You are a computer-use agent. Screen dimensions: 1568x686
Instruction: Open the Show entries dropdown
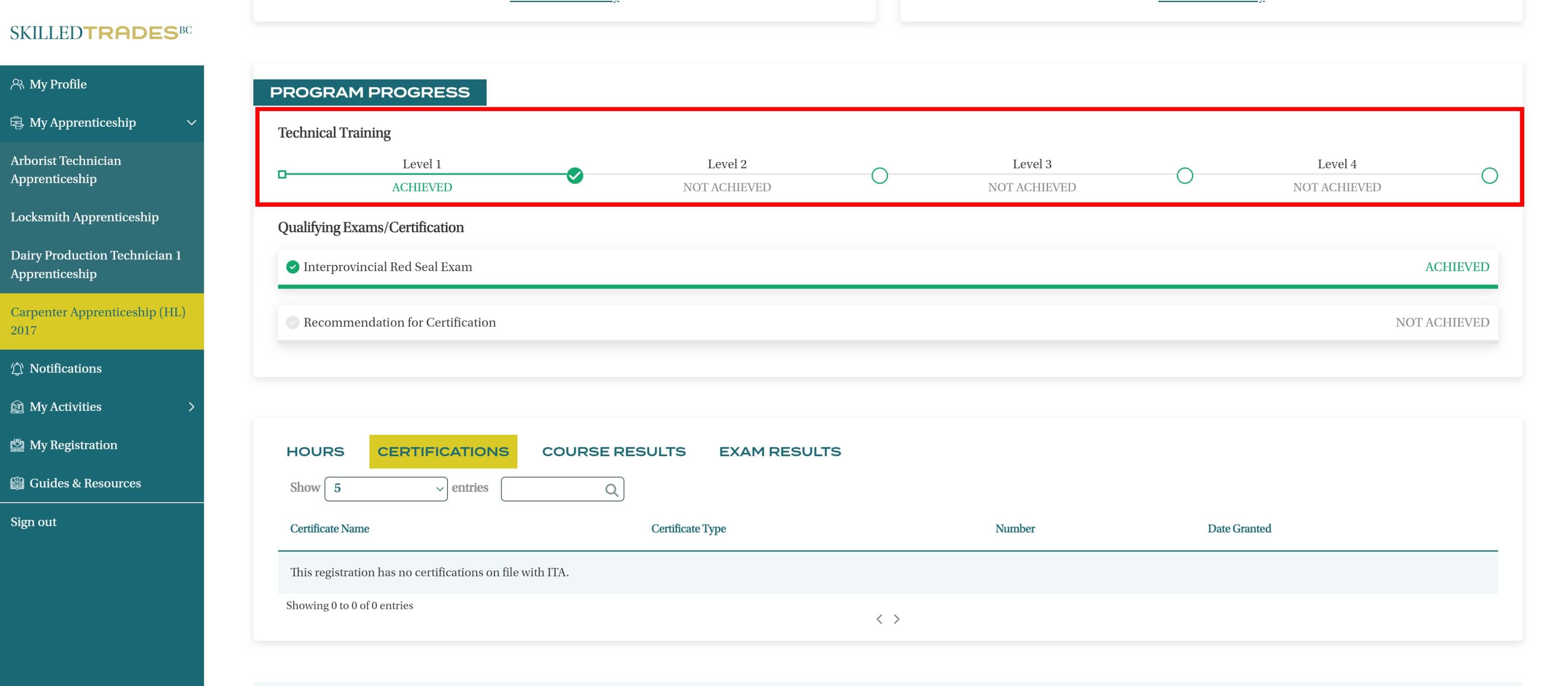pos(386,489)
